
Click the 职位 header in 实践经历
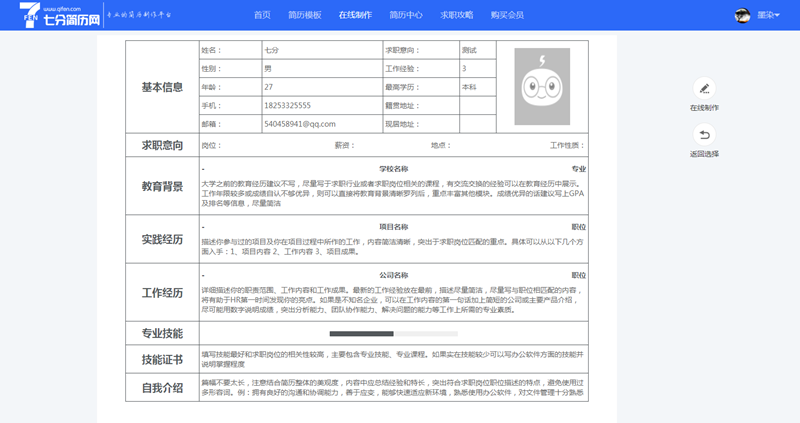pos(579,227)
